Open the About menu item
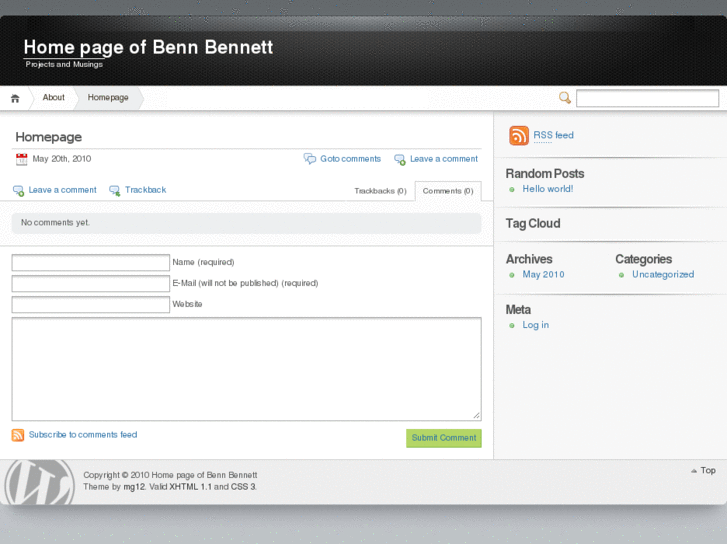 [x=53, y=98]
